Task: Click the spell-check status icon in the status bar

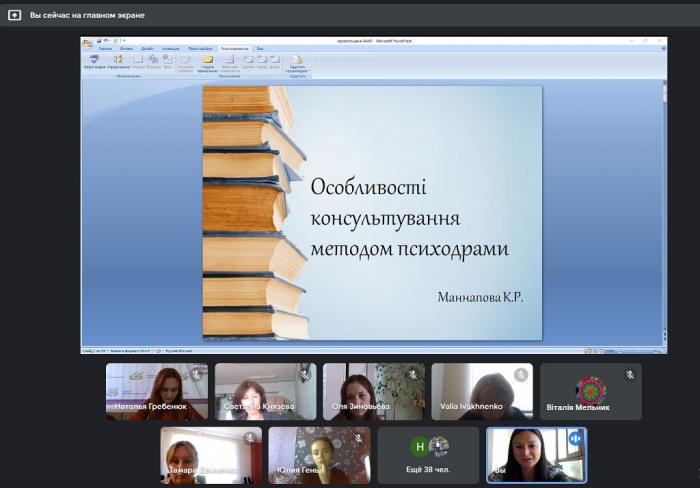Action: [158, 351]
